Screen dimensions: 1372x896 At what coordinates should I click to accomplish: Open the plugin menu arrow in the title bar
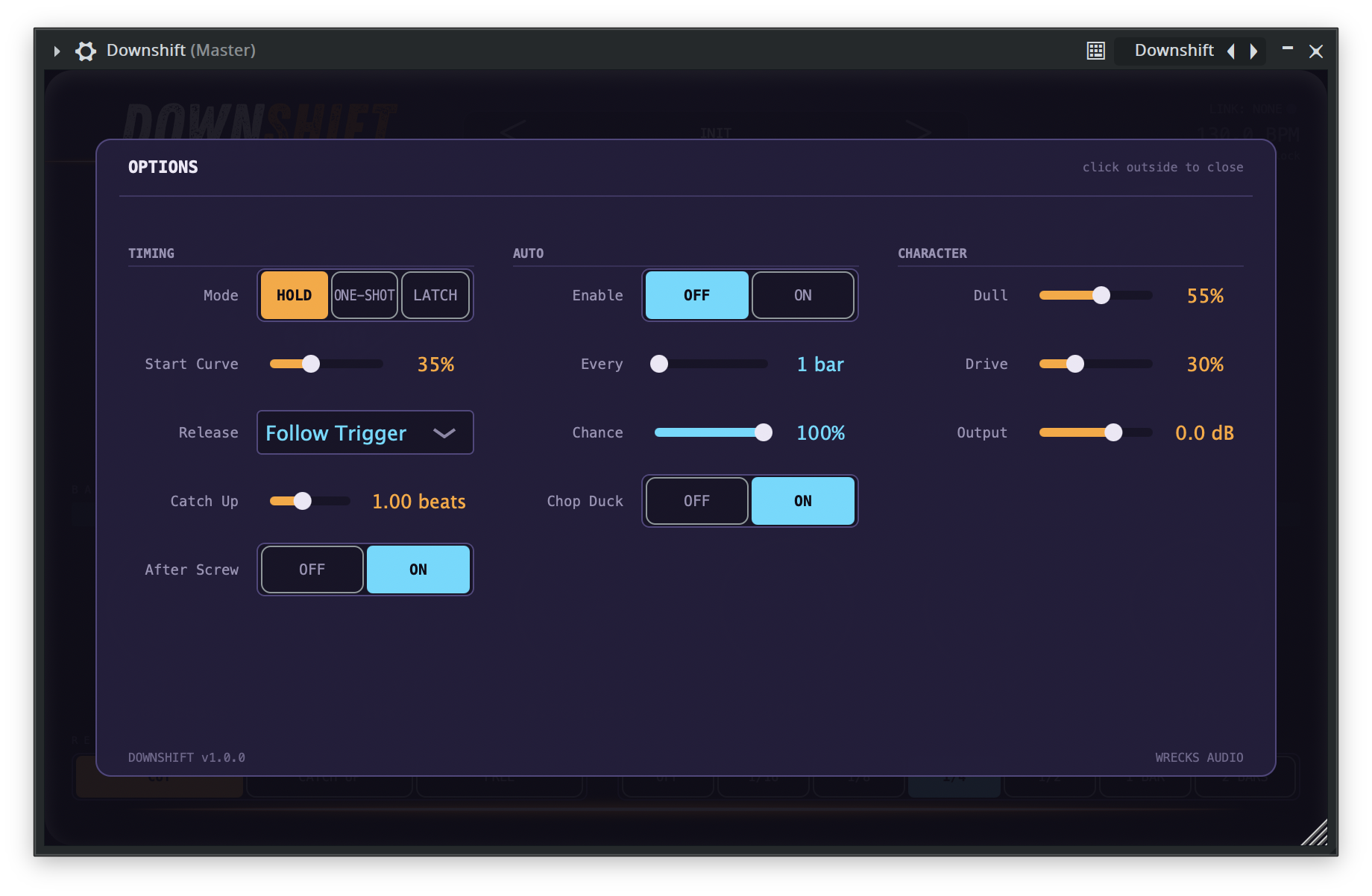(57, 51)
